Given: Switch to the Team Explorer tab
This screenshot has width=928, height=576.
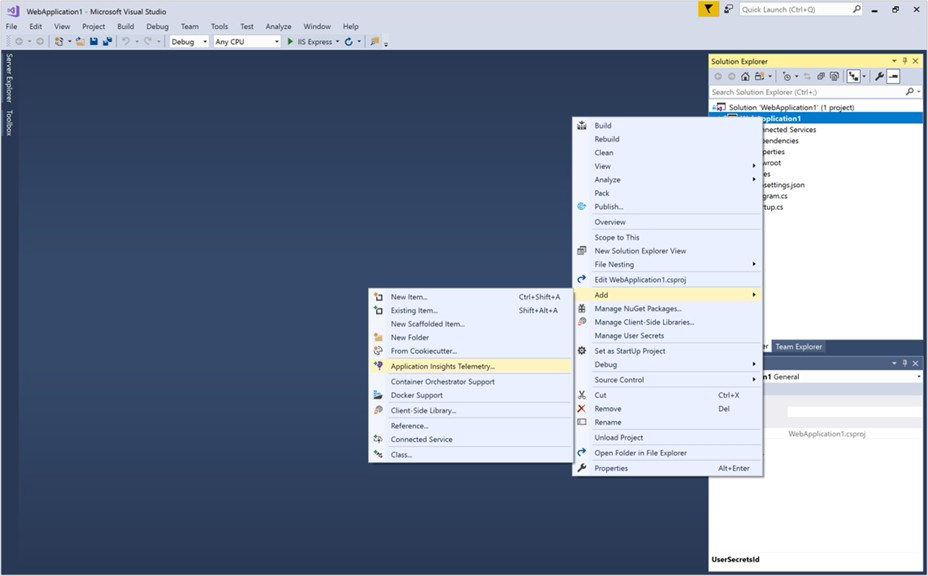Looking at the screenshot, I should point(798,347).
